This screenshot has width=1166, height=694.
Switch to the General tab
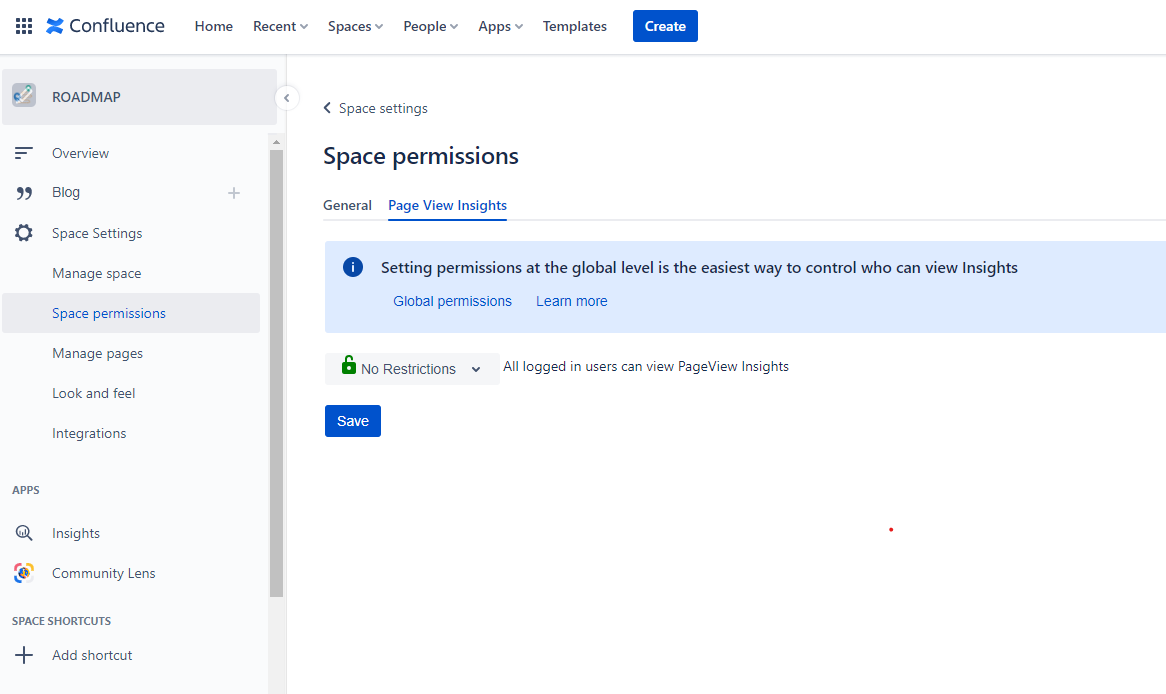click(347, 204)
